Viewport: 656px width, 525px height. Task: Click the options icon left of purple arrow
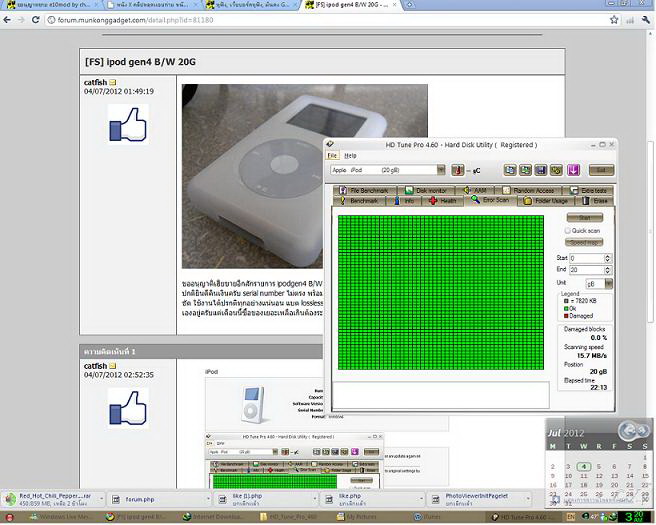coord(556,170)
